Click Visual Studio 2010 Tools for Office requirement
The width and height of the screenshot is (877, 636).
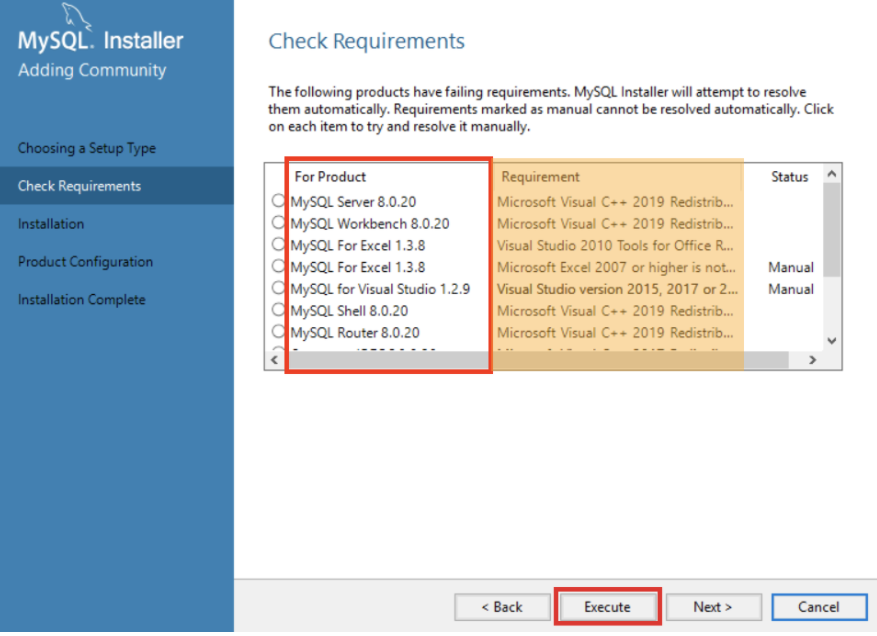pyautogui.click(x=615, y=245)
